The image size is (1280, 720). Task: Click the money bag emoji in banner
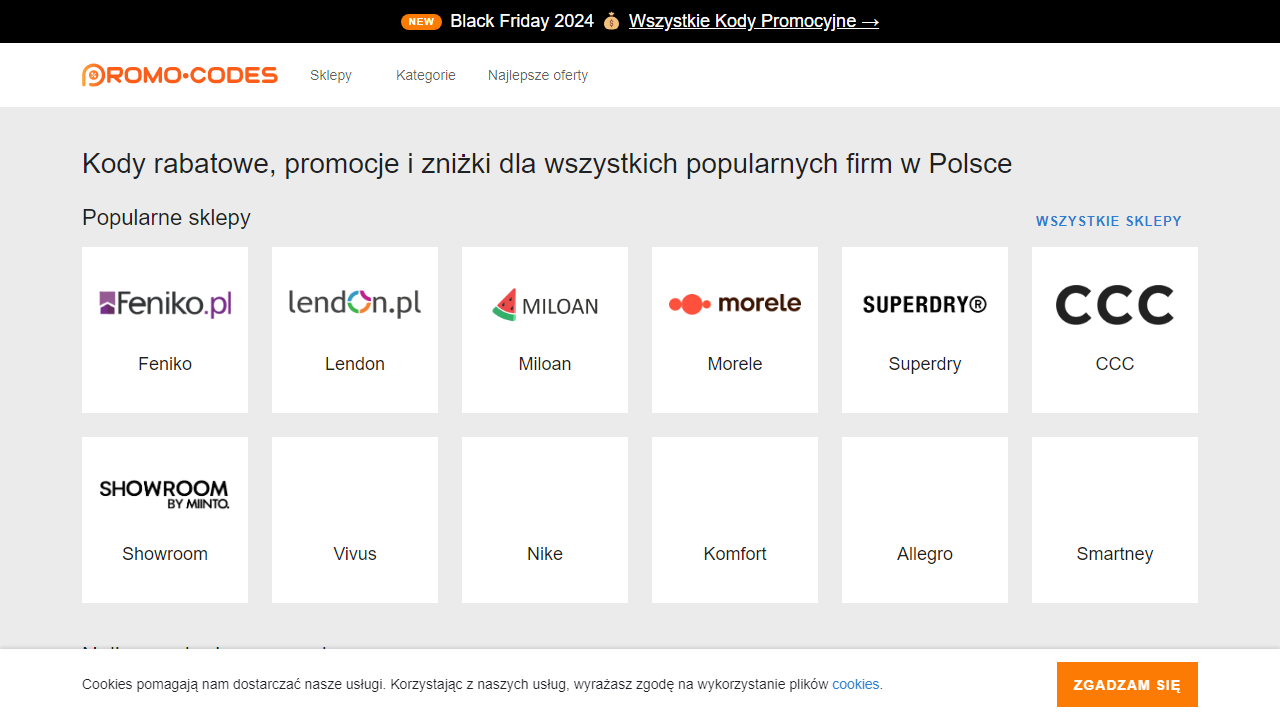click(x=611, y=21)
